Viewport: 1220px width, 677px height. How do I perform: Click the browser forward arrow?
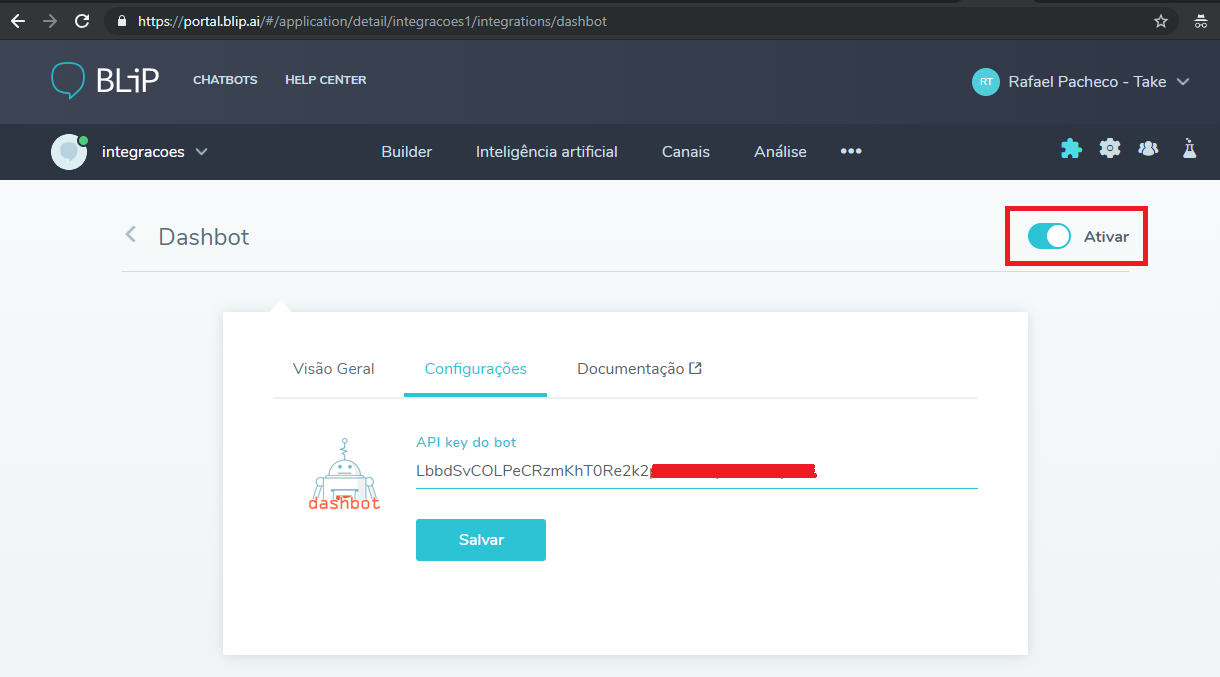coord(50,20)
